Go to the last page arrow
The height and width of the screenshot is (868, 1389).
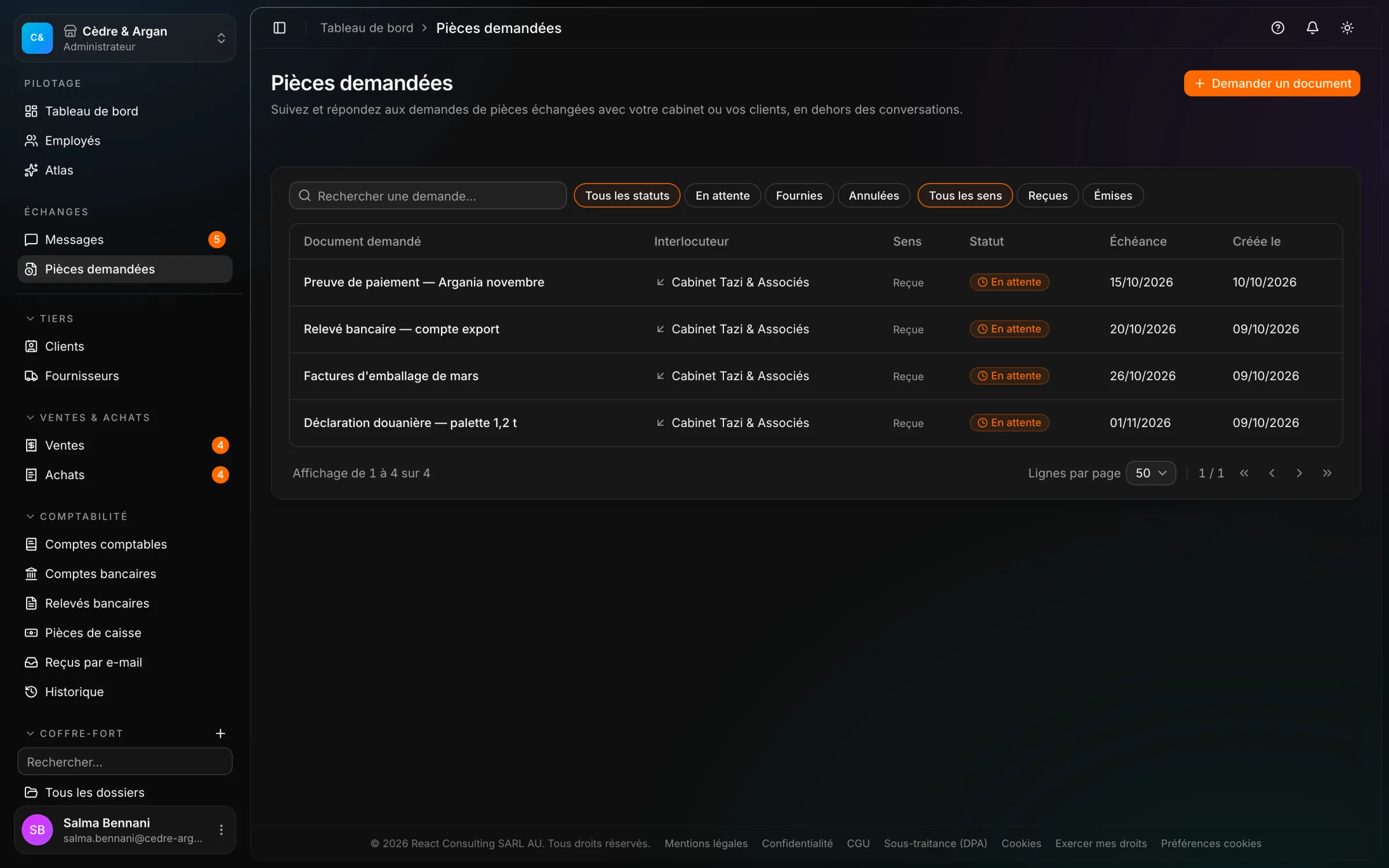click(x=1327, y=473)
